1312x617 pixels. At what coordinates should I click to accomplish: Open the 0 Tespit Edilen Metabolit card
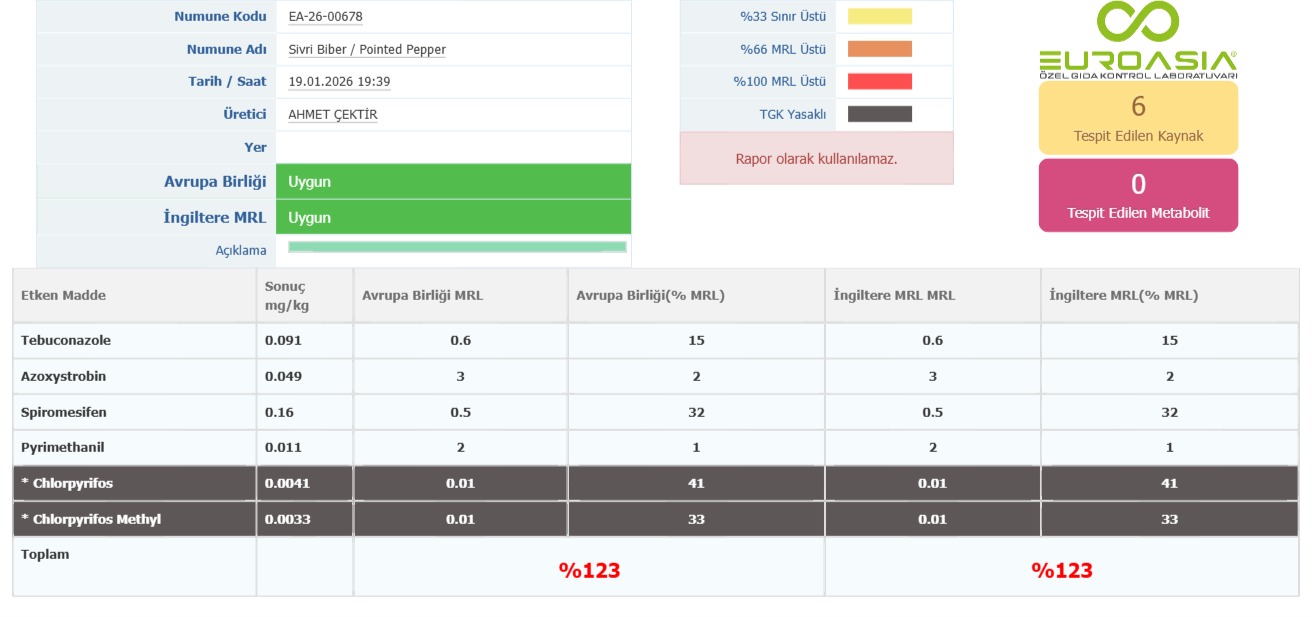(x=1138, y=195)
